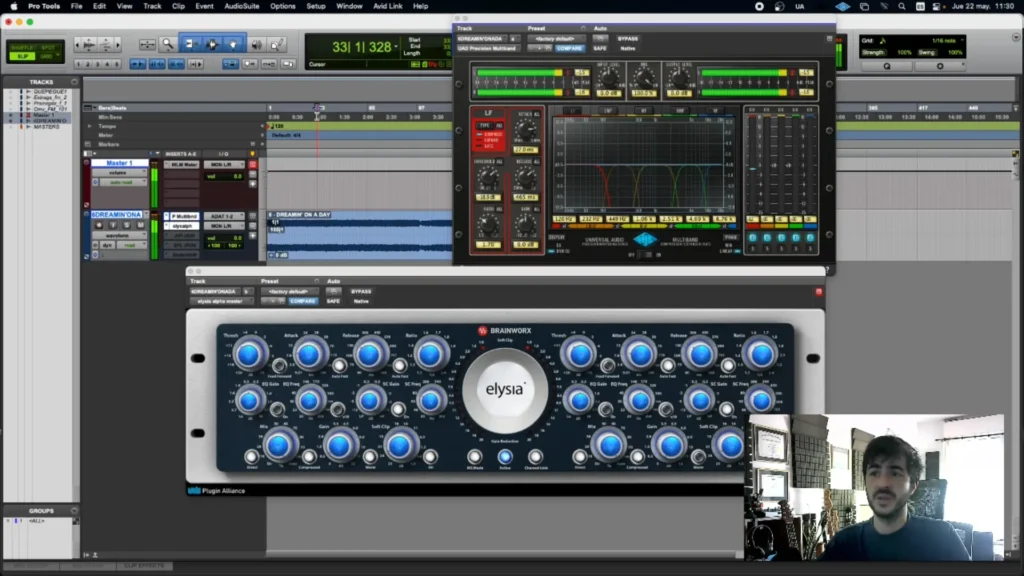Toggle Active button on elysia plugin
Viewport: 1024px width, 576px height.
tap(505, 456)
